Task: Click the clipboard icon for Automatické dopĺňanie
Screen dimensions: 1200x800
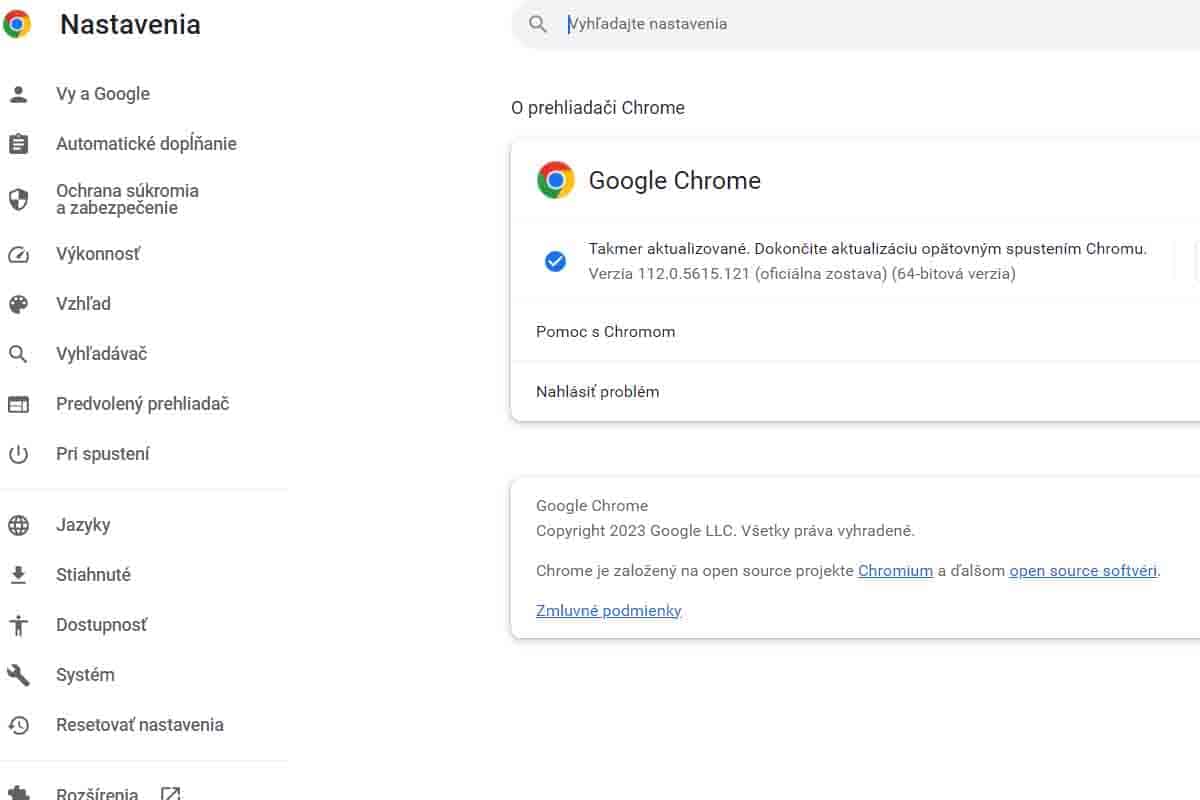Action: pyautogui.click(x=18, y=144)
